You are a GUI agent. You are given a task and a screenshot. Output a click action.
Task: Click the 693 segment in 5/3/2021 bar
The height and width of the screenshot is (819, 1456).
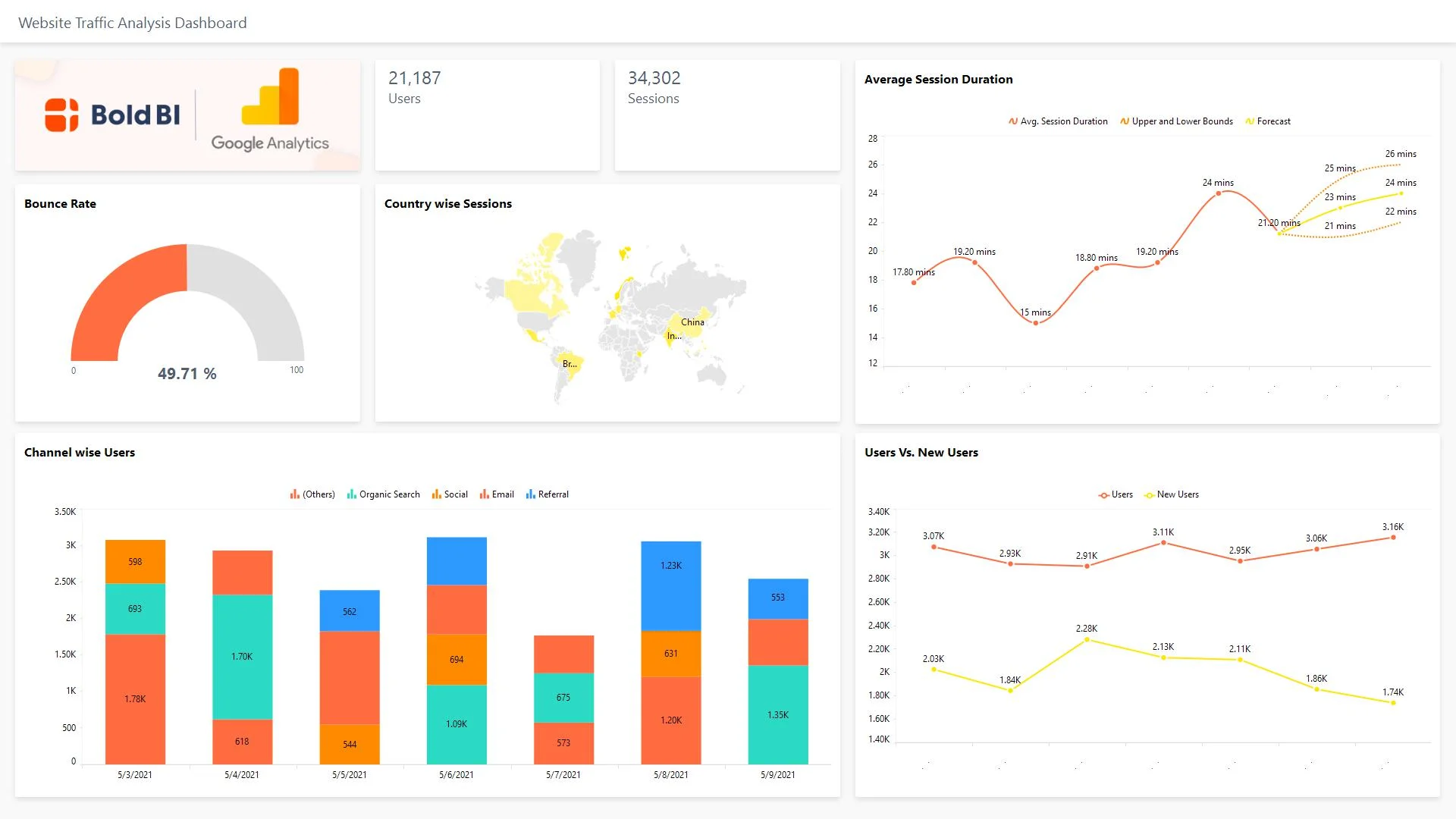coord(135,609)
